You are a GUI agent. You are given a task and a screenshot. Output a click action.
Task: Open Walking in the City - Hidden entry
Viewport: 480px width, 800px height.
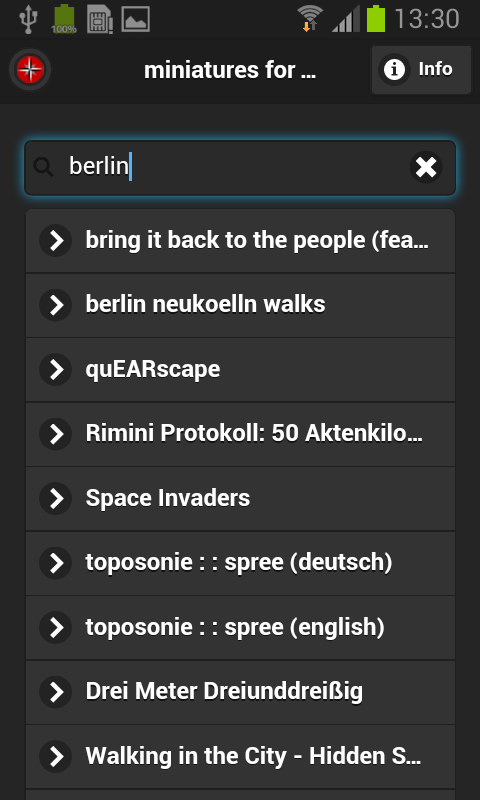pyautogui.click(x=240, y=756)
